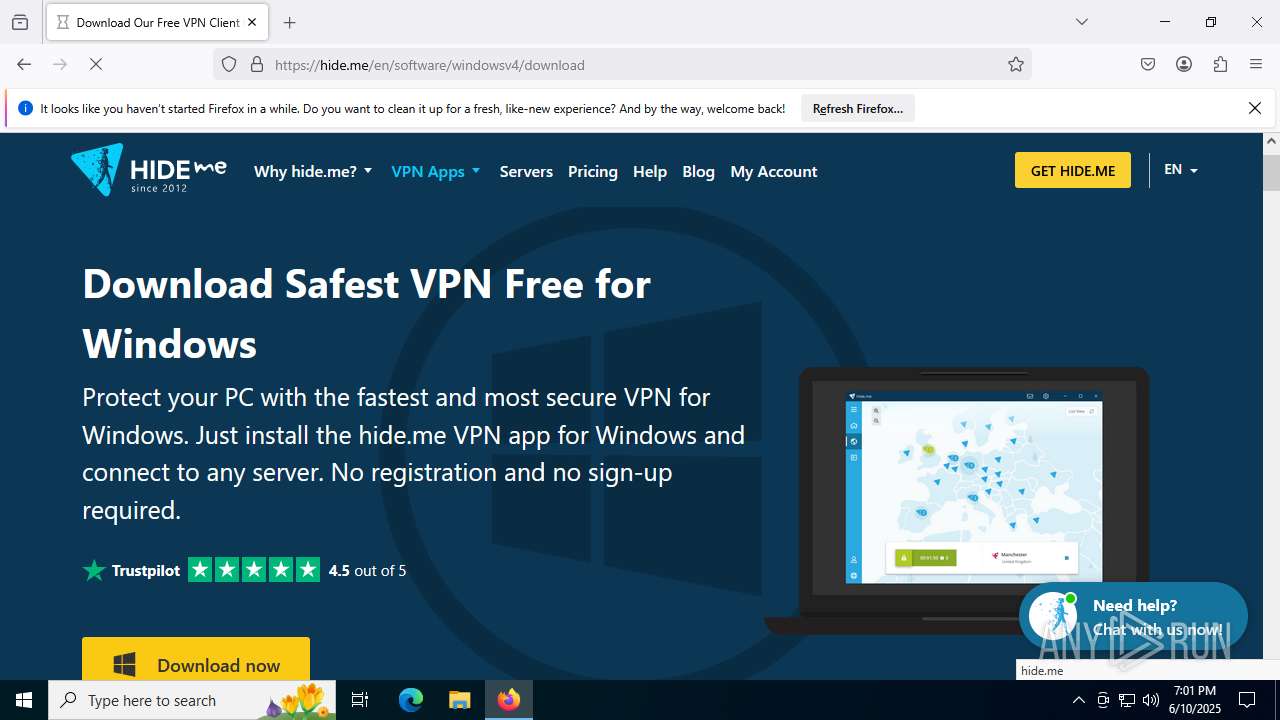Click the Download now button
The height and width of the screenshot is (720, 1280).
196,659
